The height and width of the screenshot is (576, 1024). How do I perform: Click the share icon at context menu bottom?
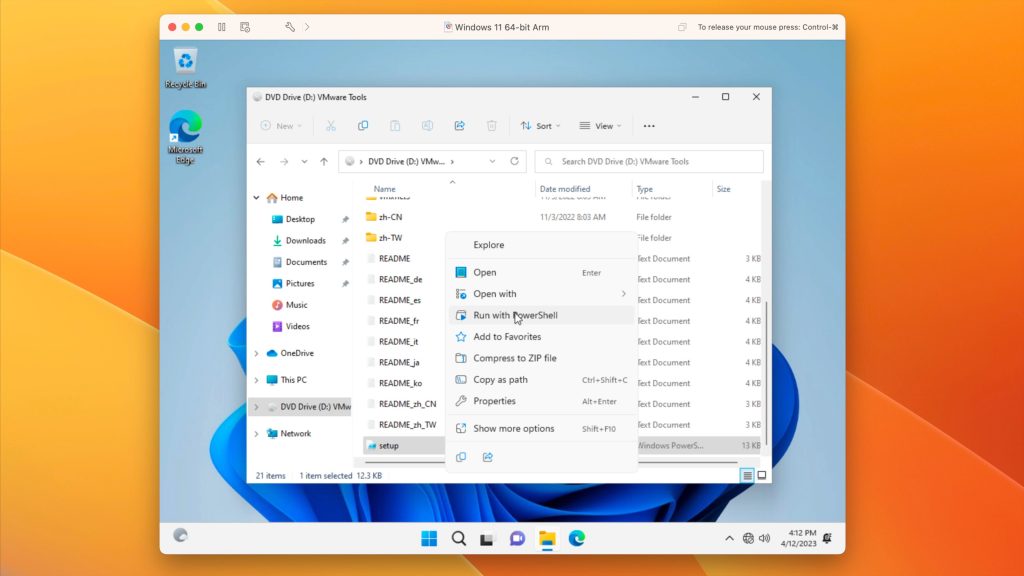[x=488, y=457]
